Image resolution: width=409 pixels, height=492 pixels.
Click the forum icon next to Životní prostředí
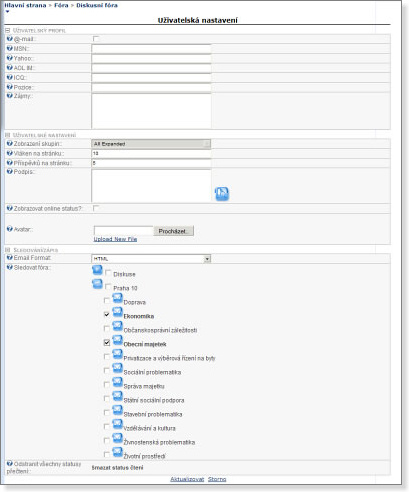click(117, 452)
